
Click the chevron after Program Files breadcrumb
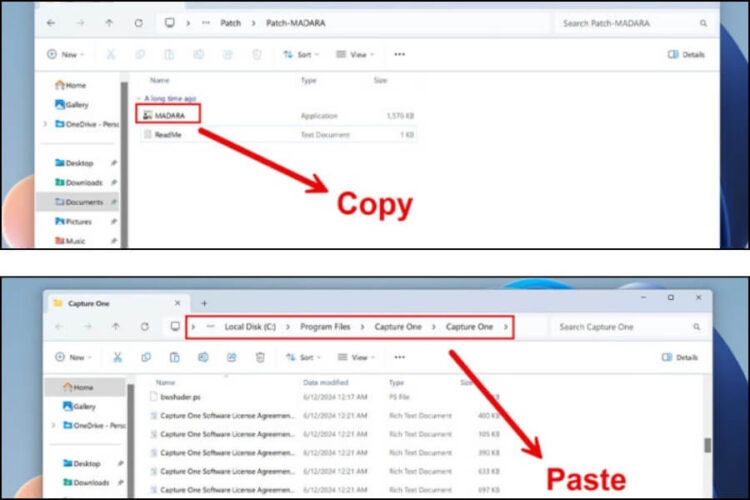click(362, 327)
